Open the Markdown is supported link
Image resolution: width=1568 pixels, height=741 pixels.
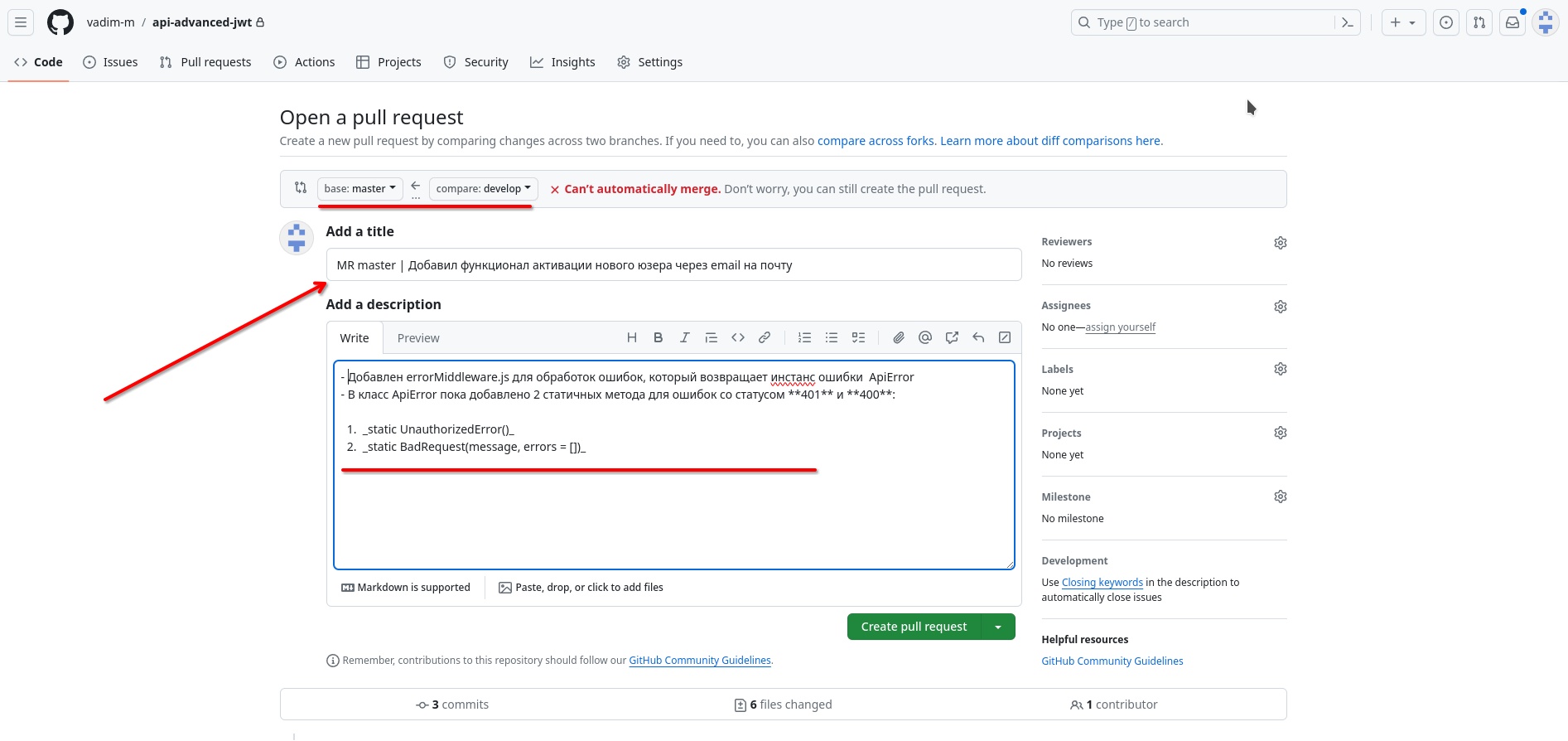pyautogui.click(x=406, y=588)
